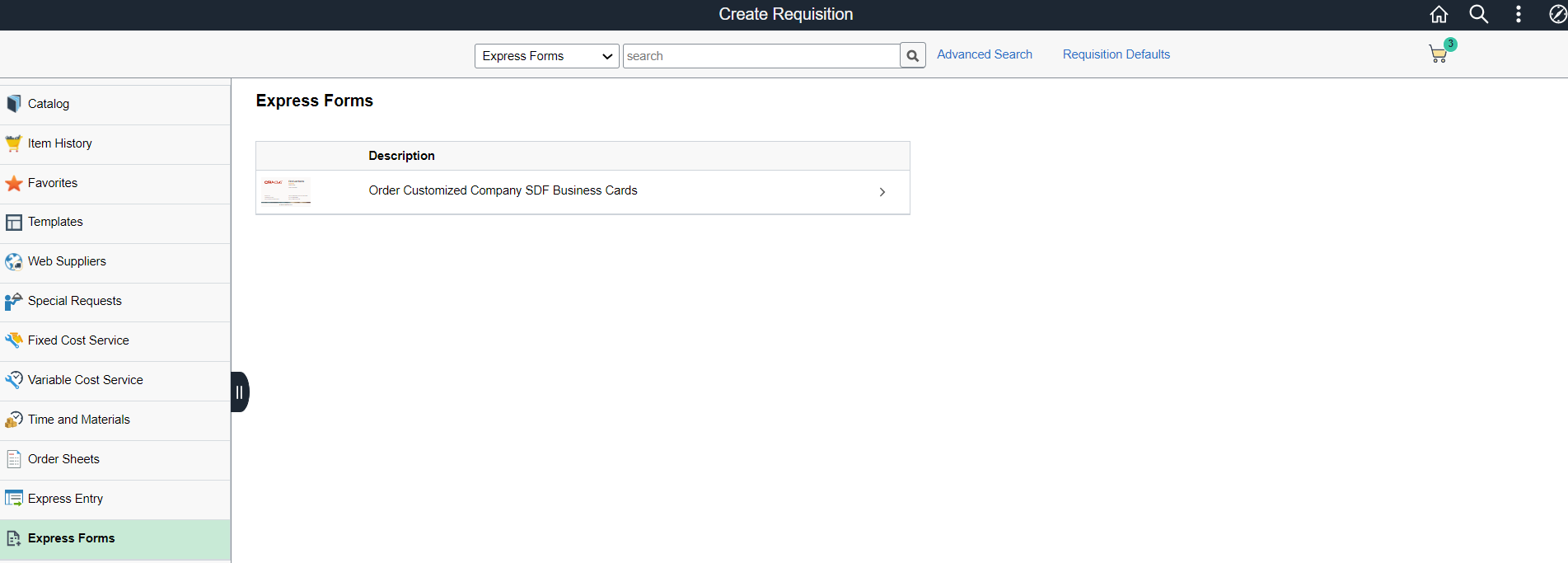This screenshot has height=563, width=1568.
Task: Click the Templates layout icon
Action: point(14,223)
